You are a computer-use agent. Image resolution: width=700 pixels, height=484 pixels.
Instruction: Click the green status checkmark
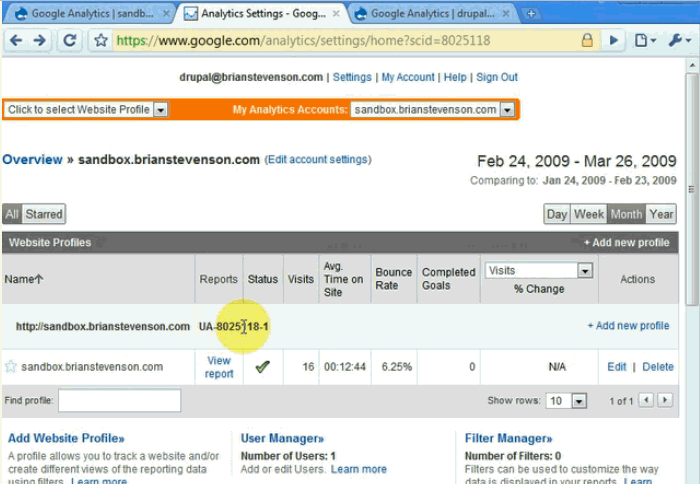click(262, 367)
